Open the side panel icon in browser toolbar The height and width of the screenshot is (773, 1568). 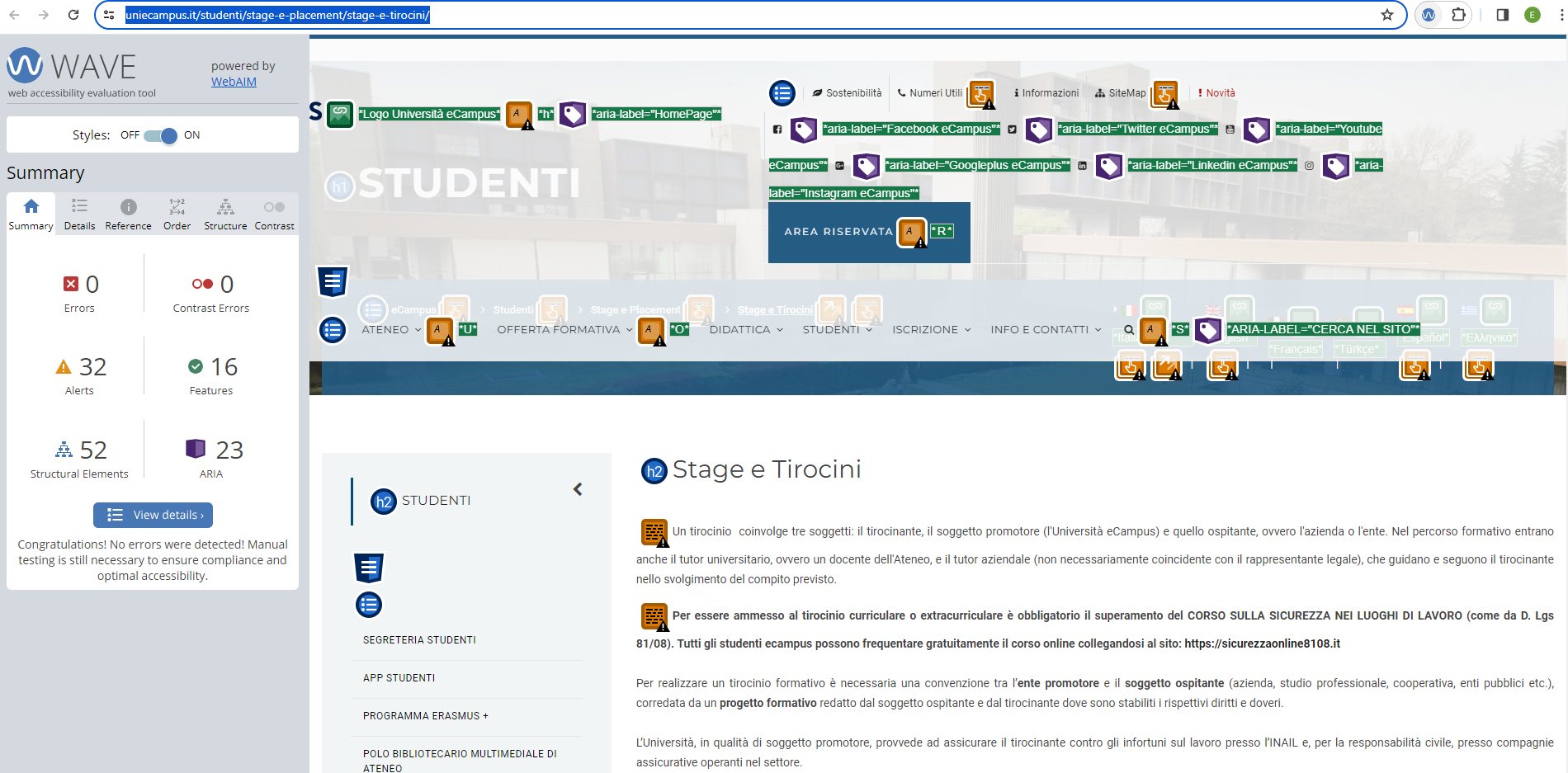tap(1502, 15)
